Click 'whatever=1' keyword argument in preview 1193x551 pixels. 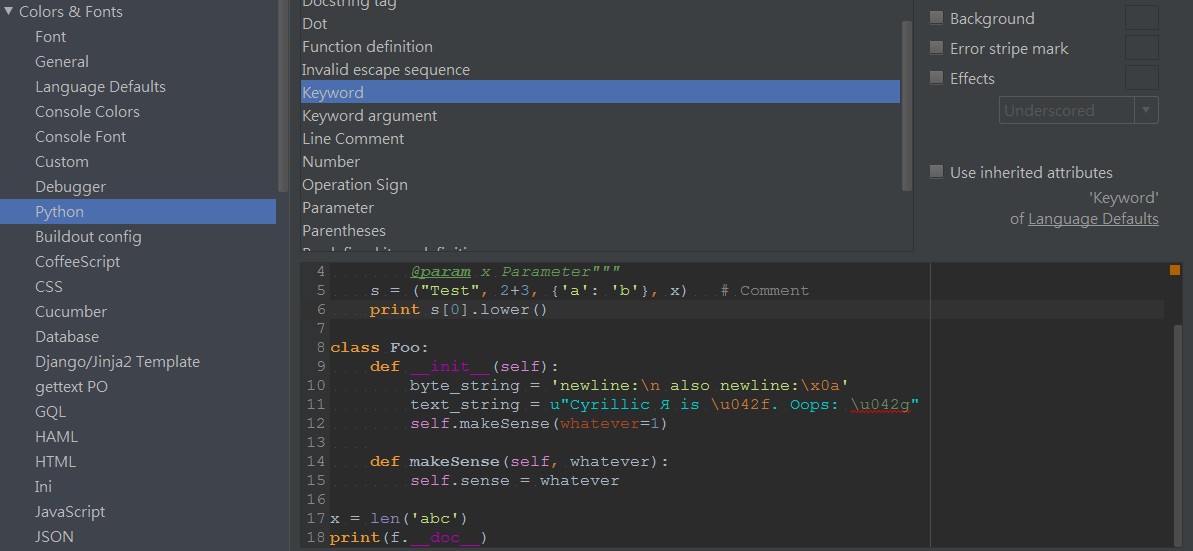pos(609,424)
